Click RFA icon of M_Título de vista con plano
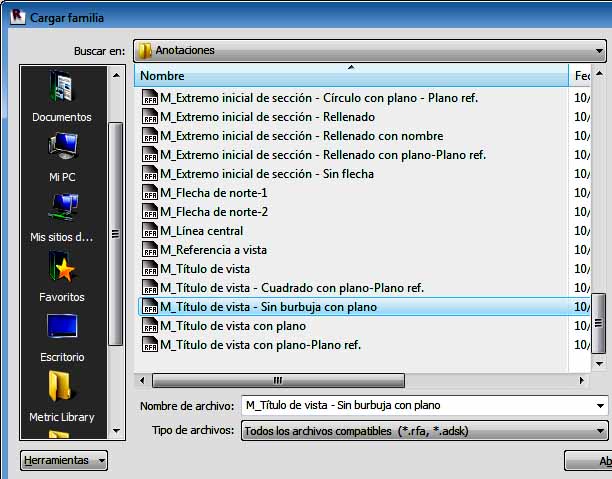Image resolution: width=612 pixels, height=479 pixels. (150, 326)
